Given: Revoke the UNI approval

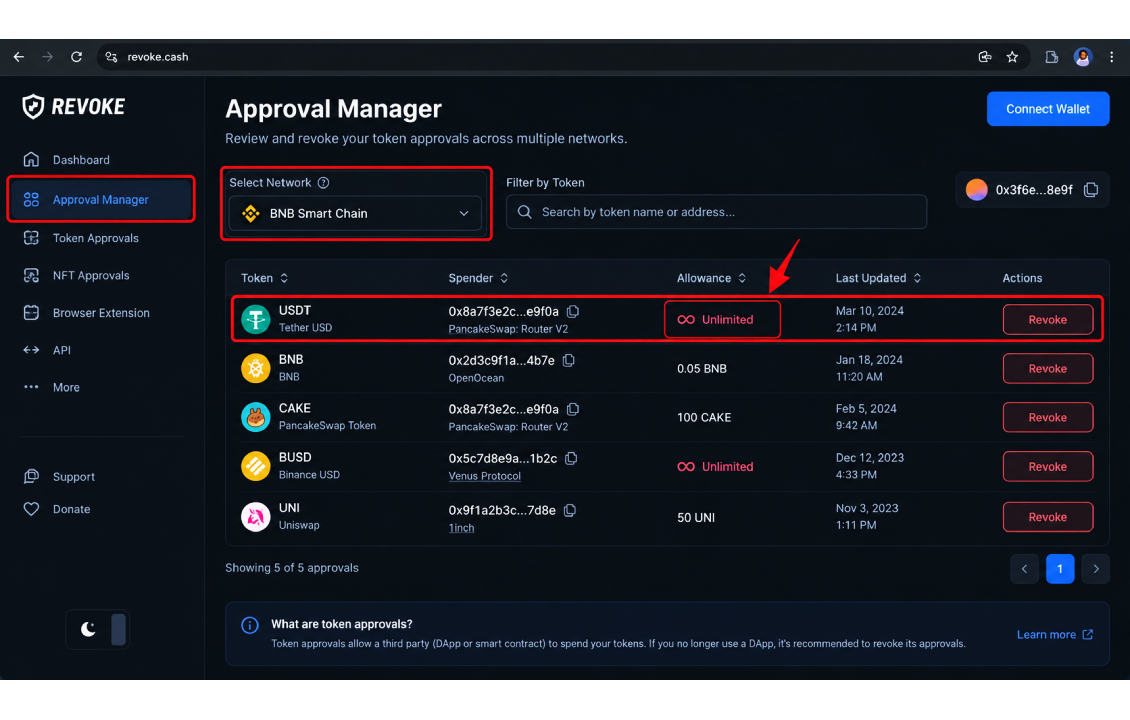Looking at the screenshot, I should point(1047,517).
